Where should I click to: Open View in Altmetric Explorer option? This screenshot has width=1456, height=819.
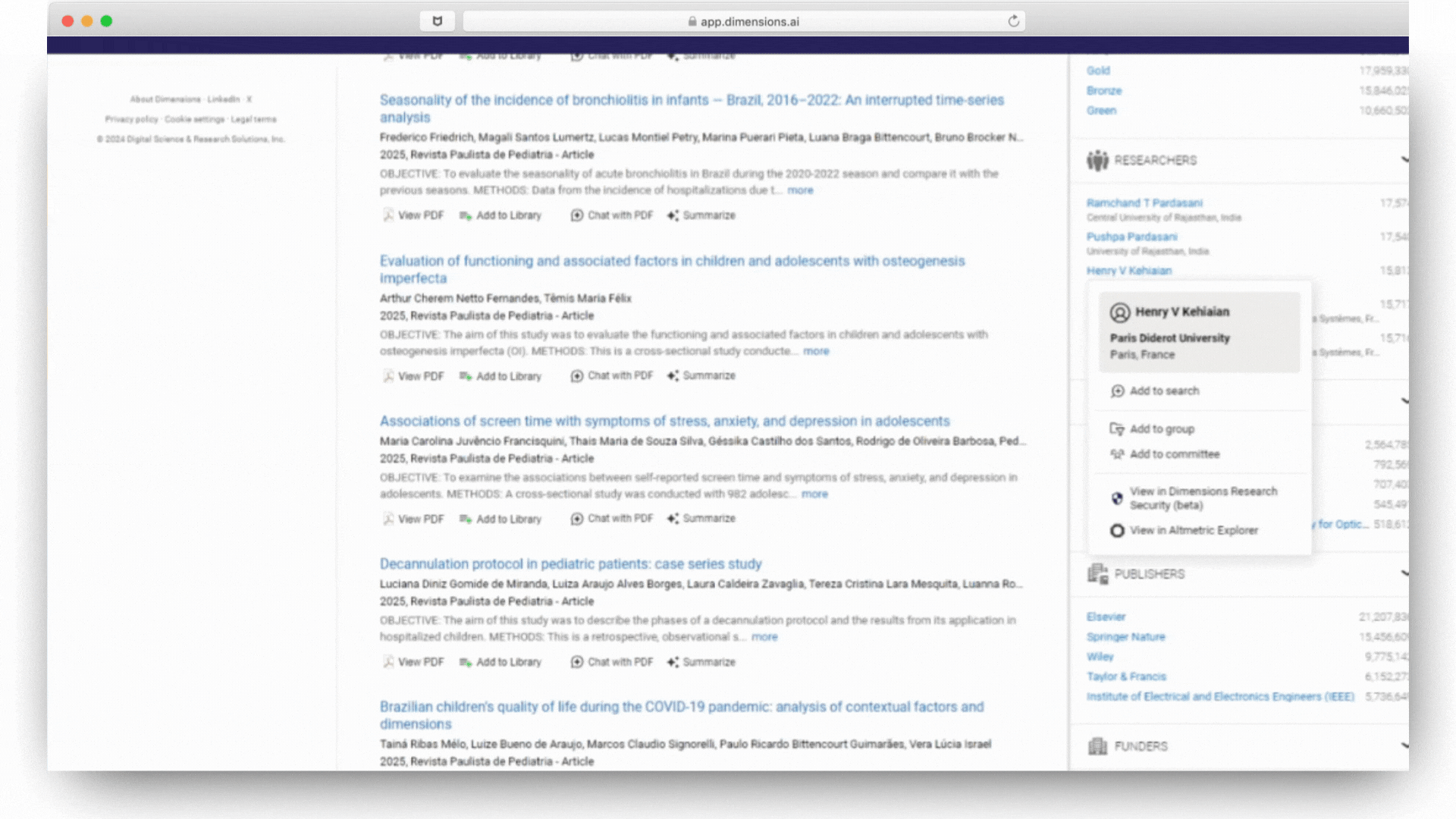coord(1194,531)
